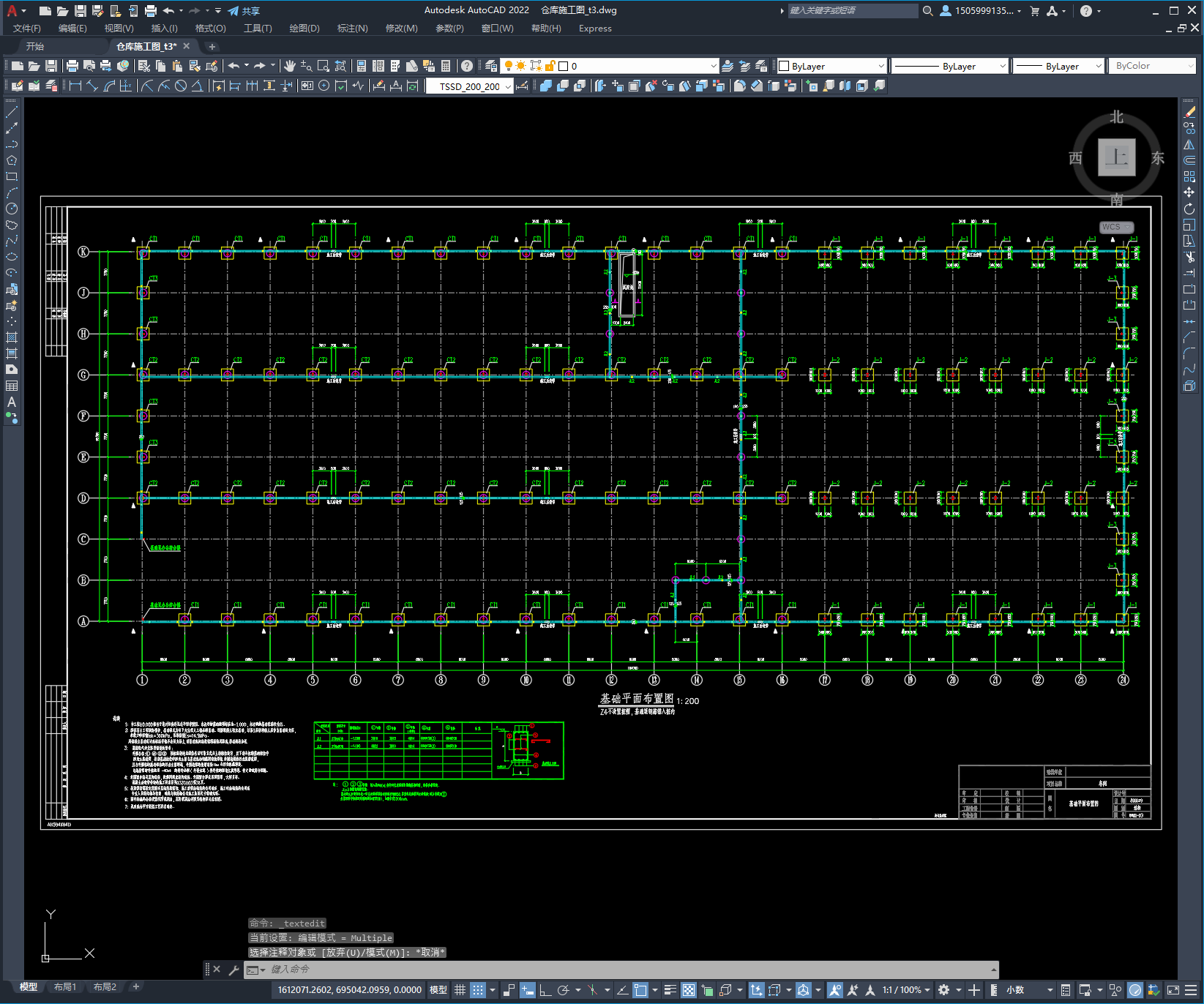This screenshot has height=1004, width=1204.
Task: Open the 绘图(D) menu
Action: coord(304,29)
